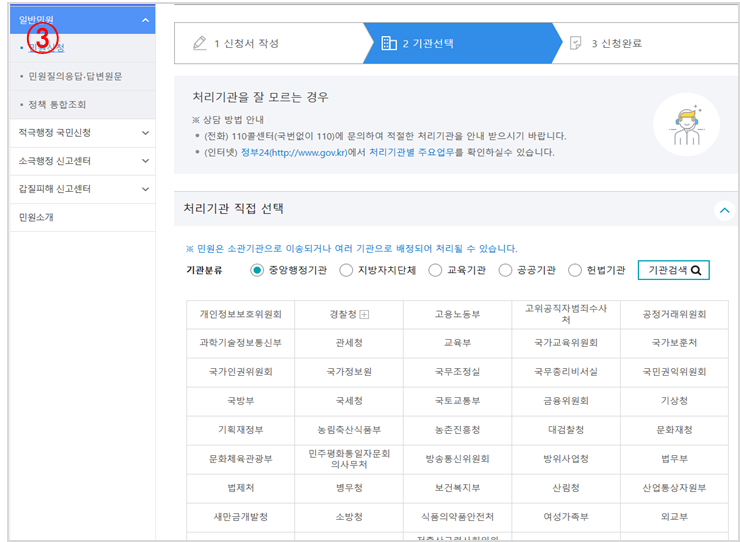
Task: Choose 기획재정부 from the agency table
Action: (241, 430)
